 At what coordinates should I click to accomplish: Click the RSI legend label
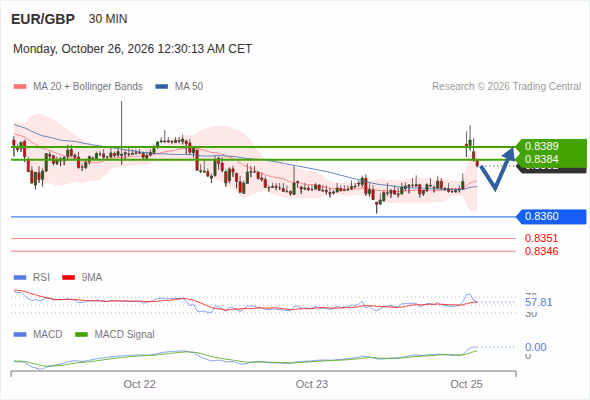tap(41, 278)
